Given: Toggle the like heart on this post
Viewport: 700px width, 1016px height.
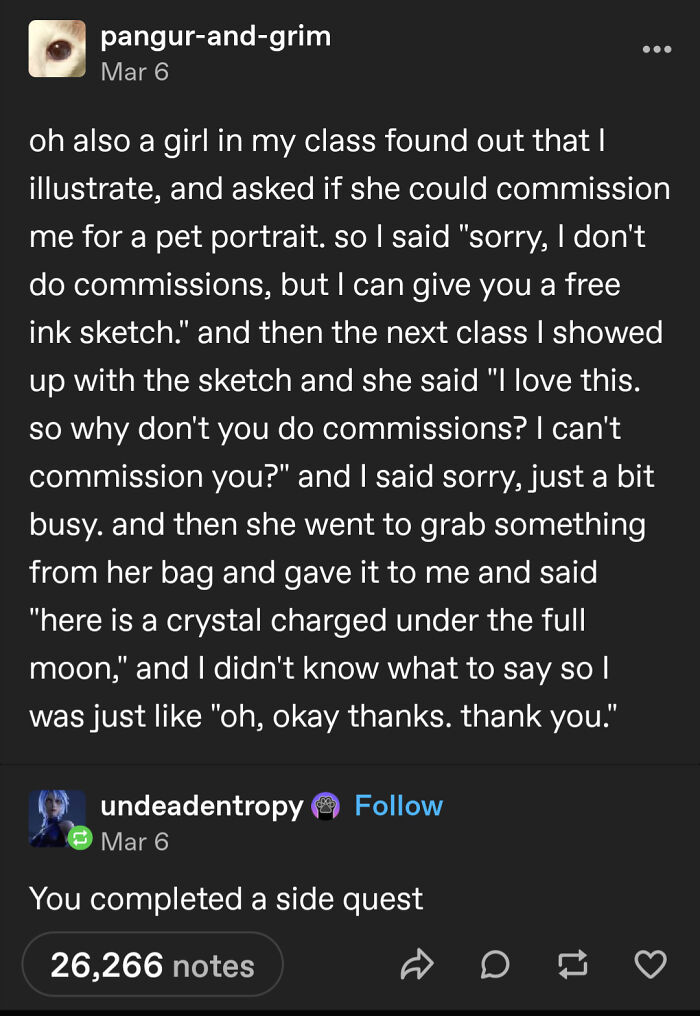Looking at the screenshot, I should pyautogui.click(x=650, y=964).
